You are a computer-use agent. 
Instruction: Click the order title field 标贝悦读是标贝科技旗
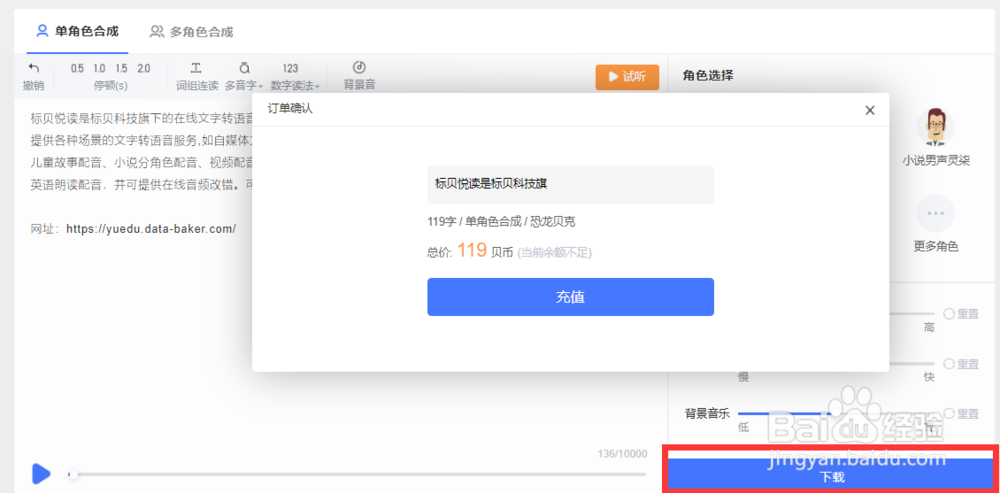click(x=570, y=184)
